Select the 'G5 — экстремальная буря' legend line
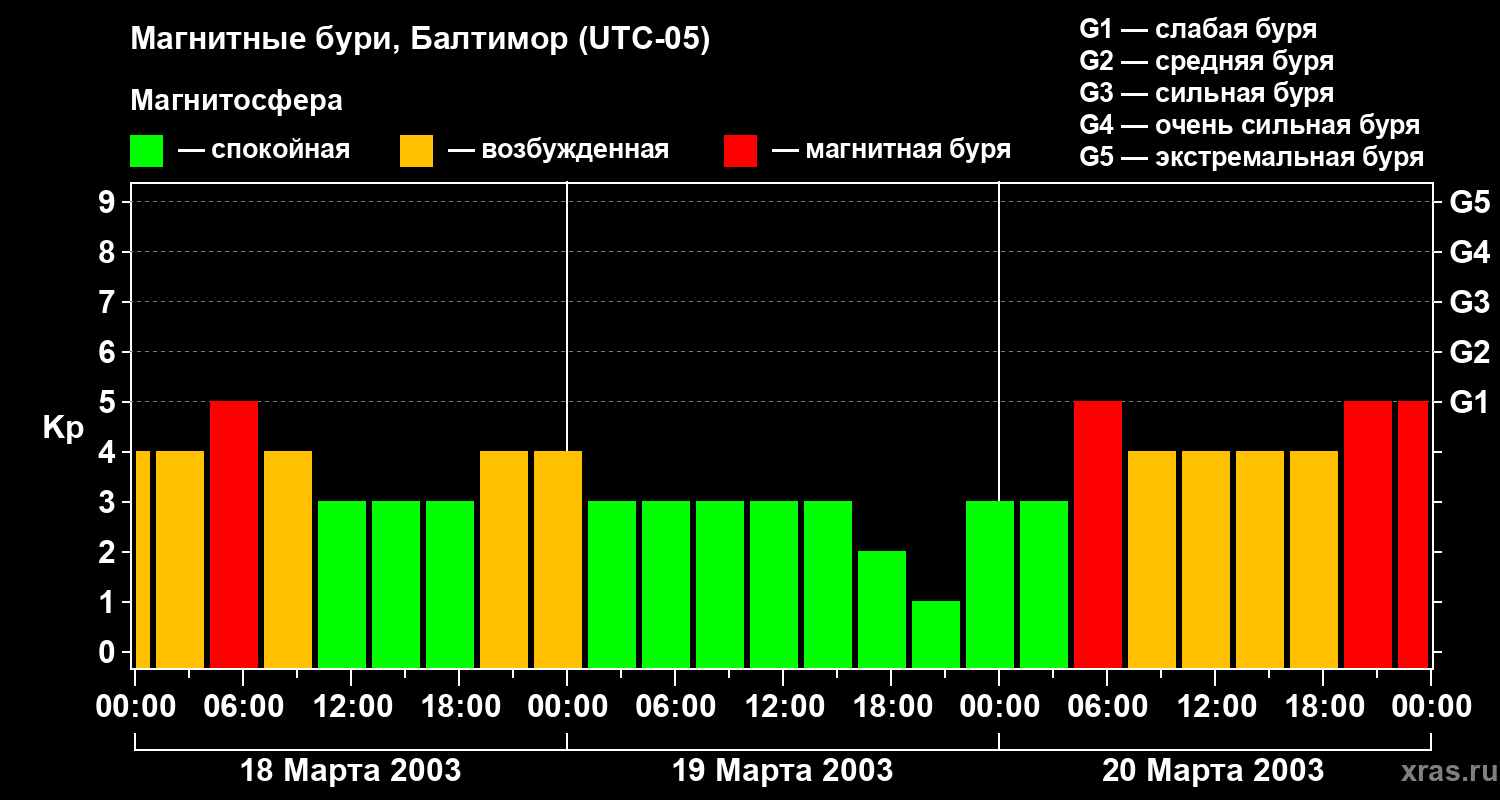 1252,157
